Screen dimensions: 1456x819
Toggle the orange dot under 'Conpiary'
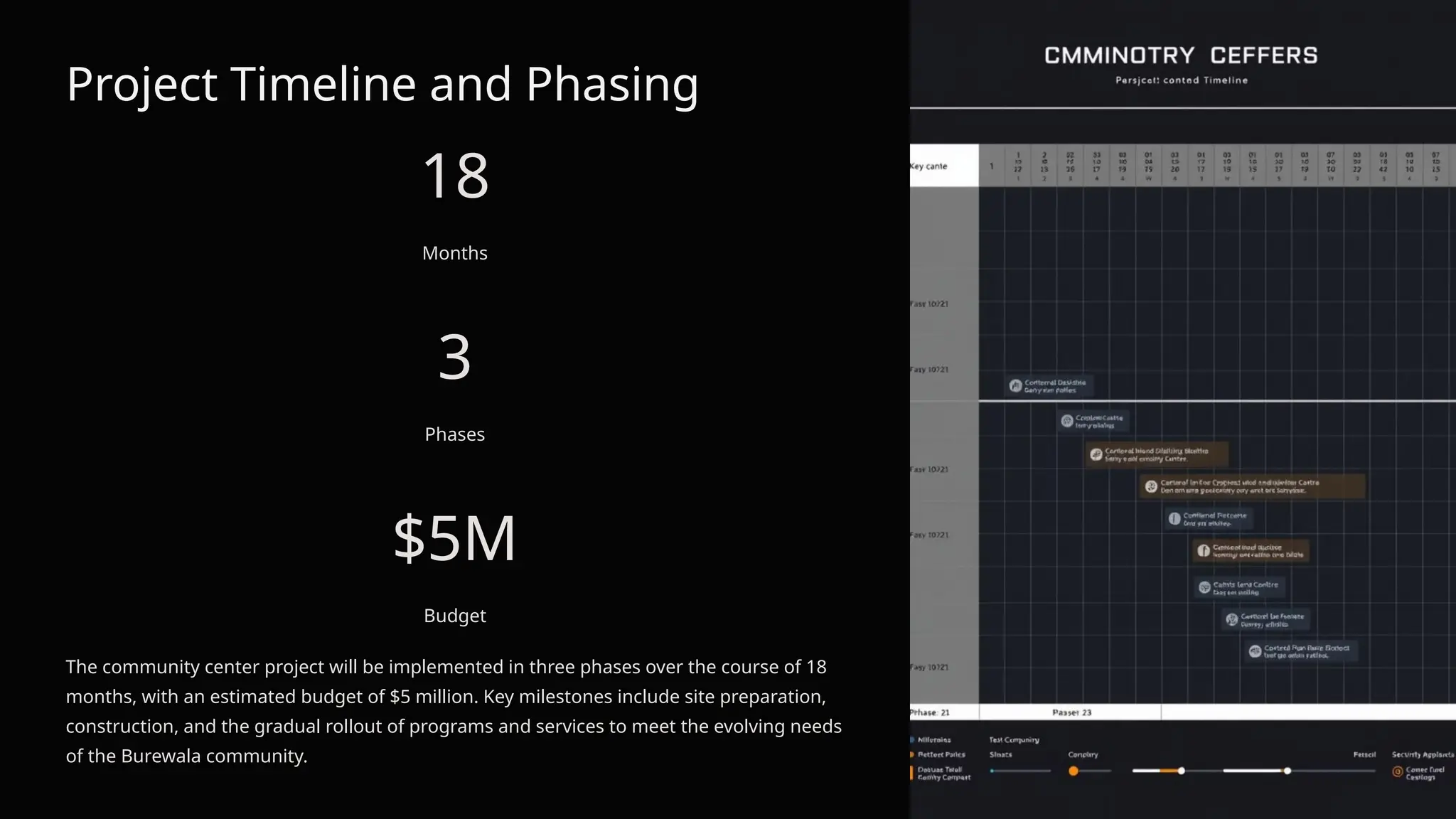(1074, 771)
